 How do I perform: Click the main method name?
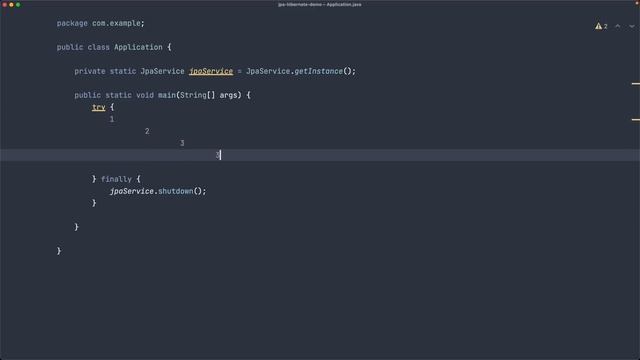tap(167, 95)
